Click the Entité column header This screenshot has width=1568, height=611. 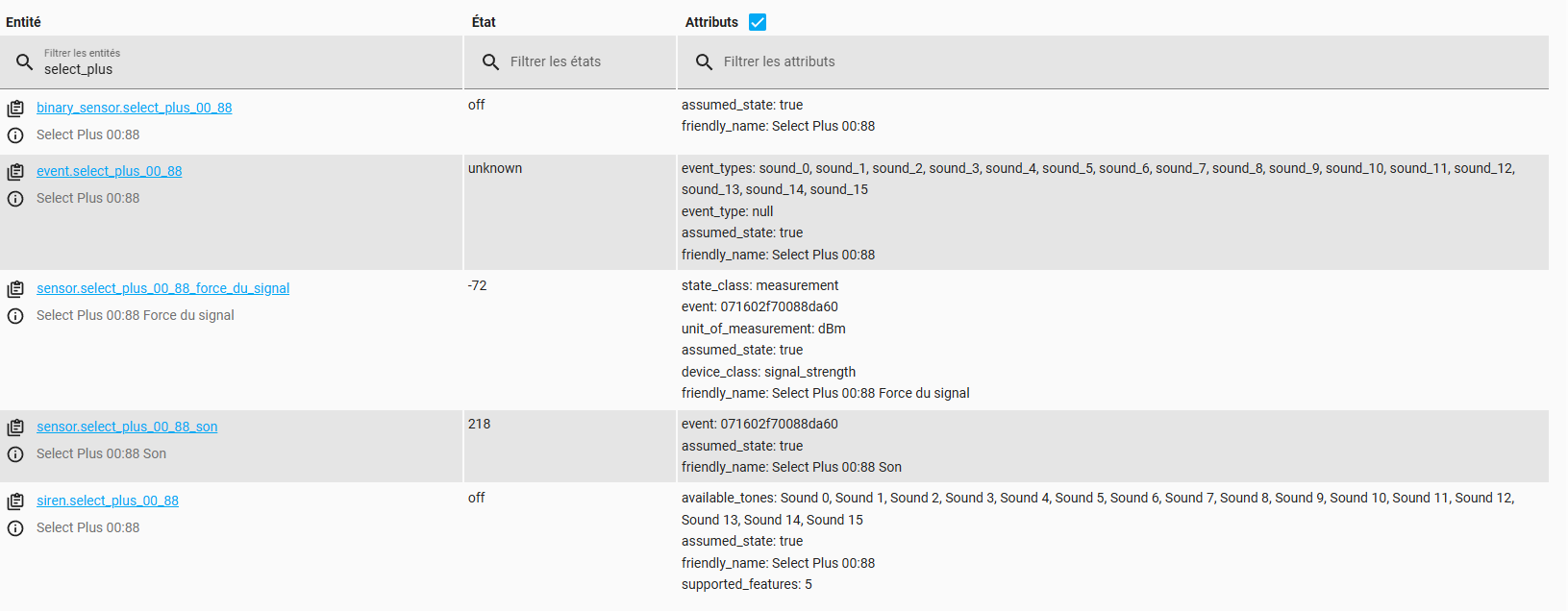click(23, 22)
